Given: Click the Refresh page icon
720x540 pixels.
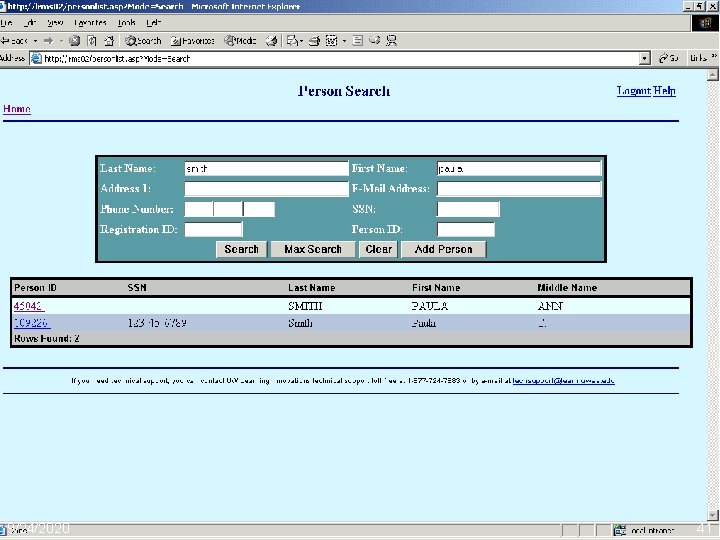Looking at the screenshot, I should tap(92, 41).
